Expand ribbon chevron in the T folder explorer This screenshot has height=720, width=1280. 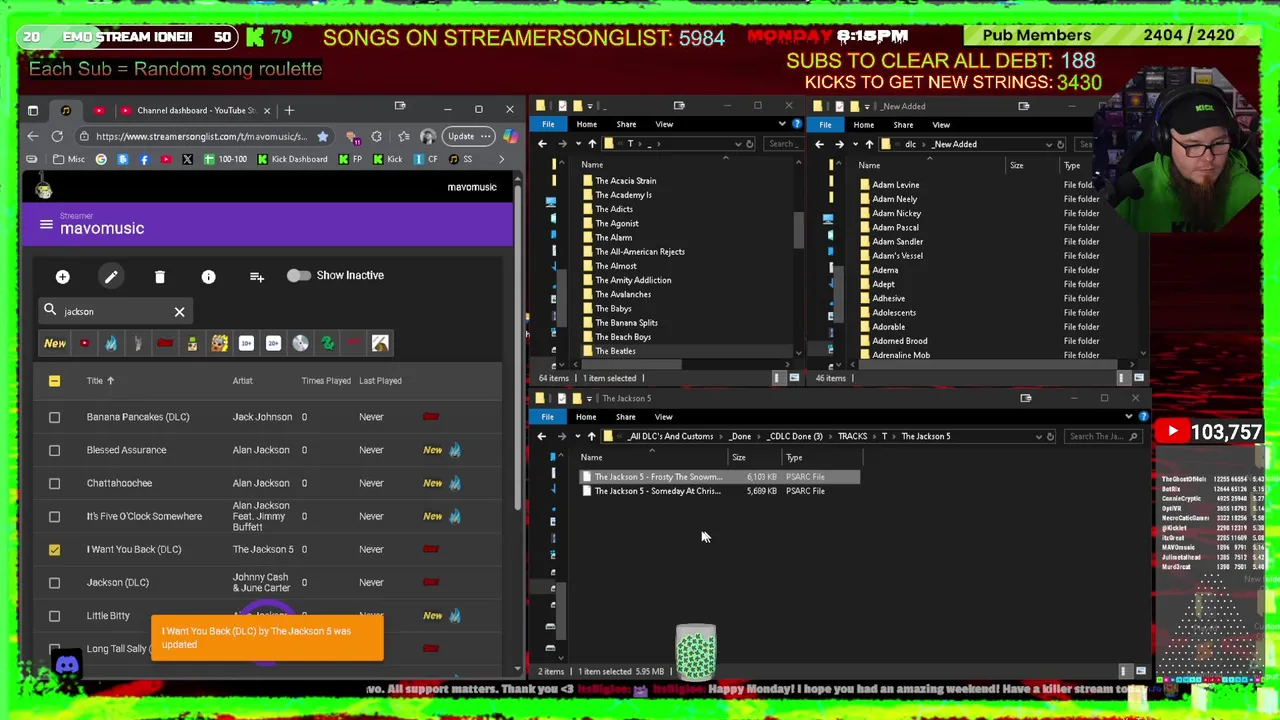click(x=782, y=124)
